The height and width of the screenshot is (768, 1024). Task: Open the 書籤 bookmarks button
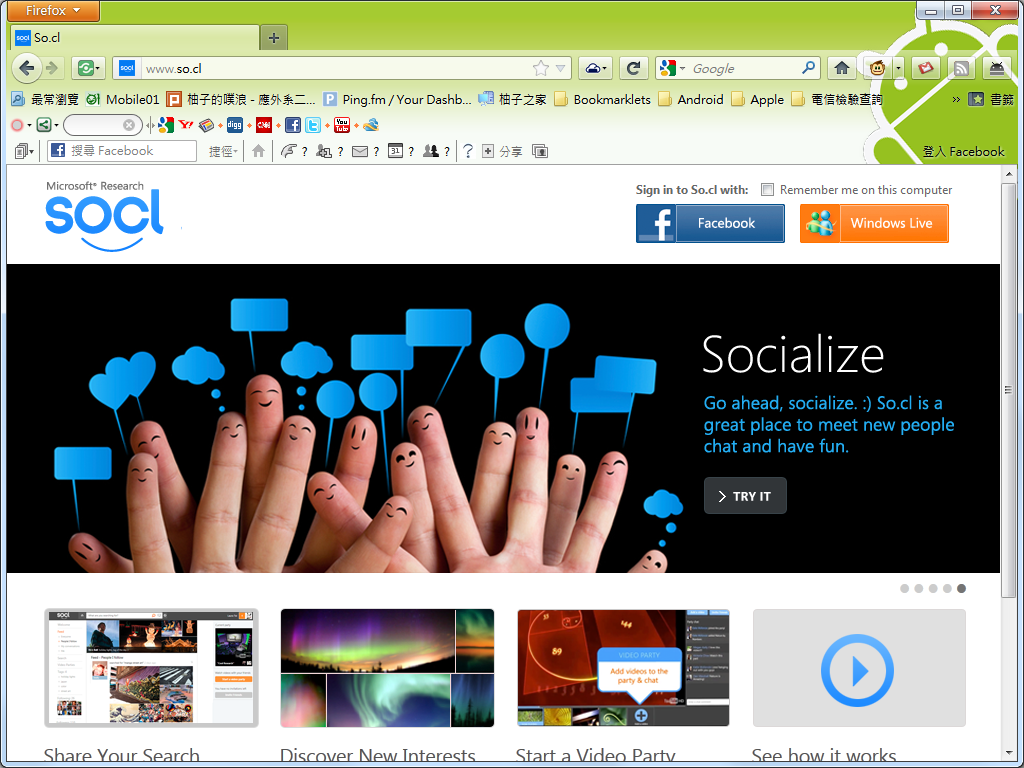[992, 99]
